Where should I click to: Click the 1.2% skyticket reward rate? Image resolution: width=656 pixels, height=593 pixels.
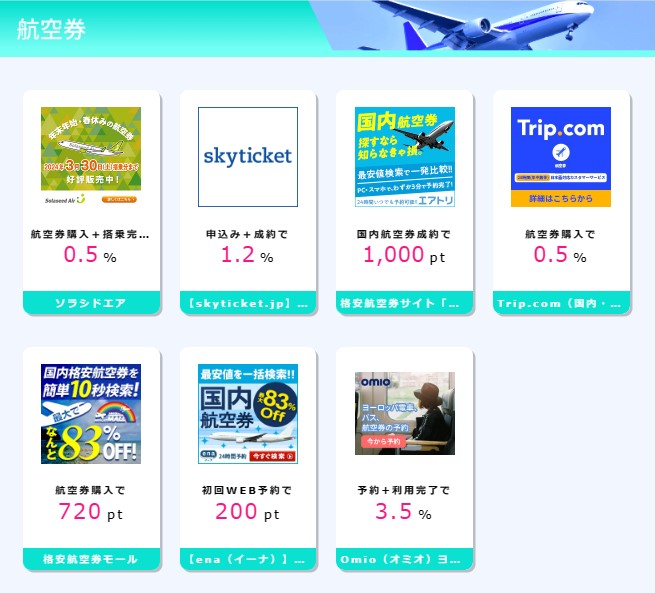tap(247, 254)
